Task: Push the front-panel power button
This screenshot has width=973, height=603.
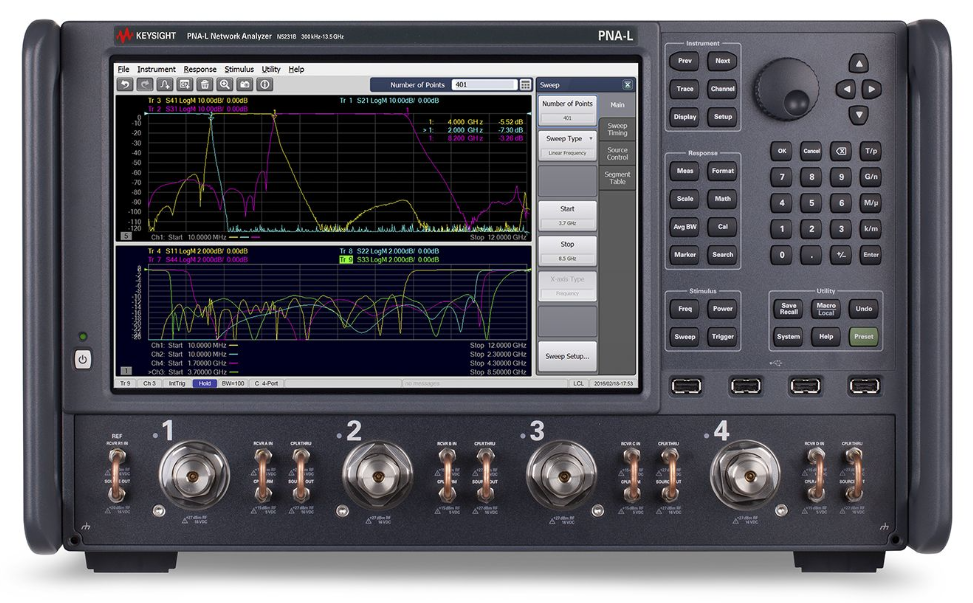Action: point(83,359)
